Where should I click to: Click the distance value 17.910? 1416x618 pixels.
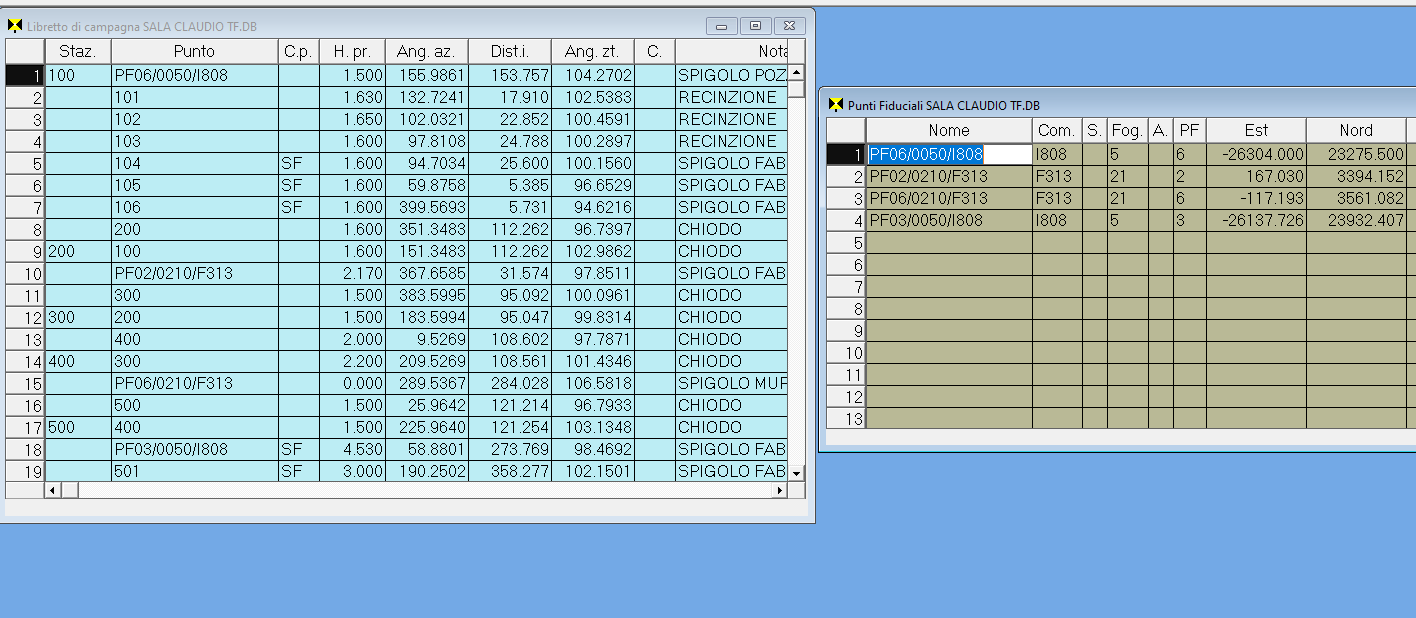click(x=509, y=97)
